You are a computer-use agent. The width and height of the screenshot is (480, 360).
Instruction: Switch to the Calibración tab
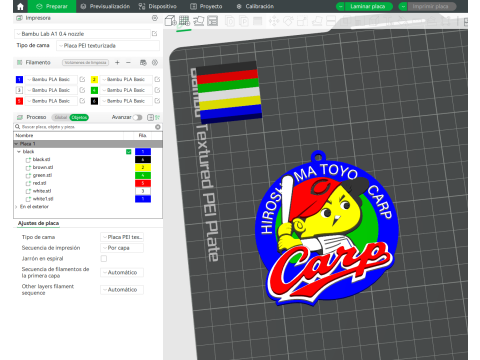pos(255,6)
